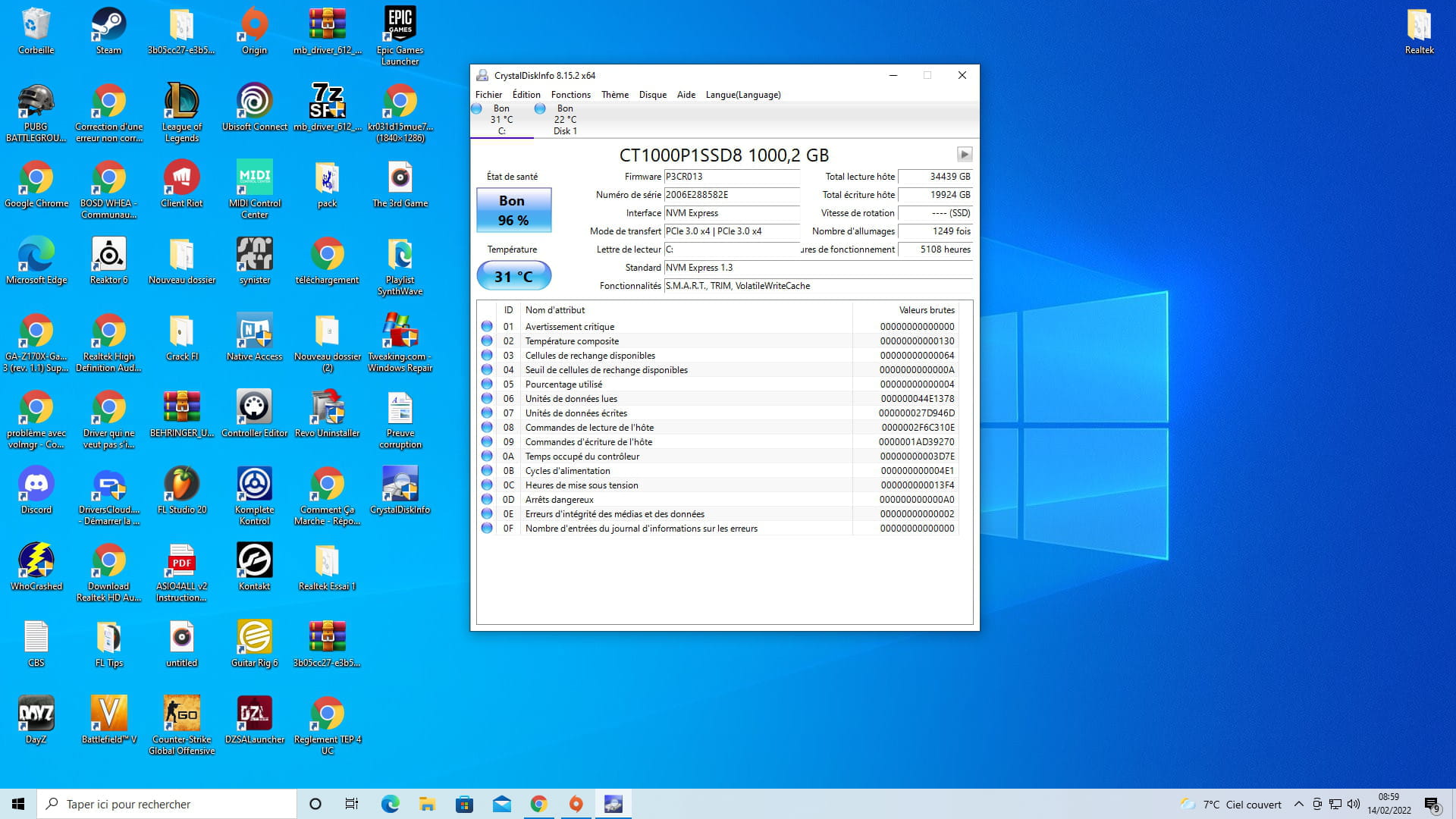Open Task View on taskbar
This screenshot has height=819, width=1456.
(352, 804)
